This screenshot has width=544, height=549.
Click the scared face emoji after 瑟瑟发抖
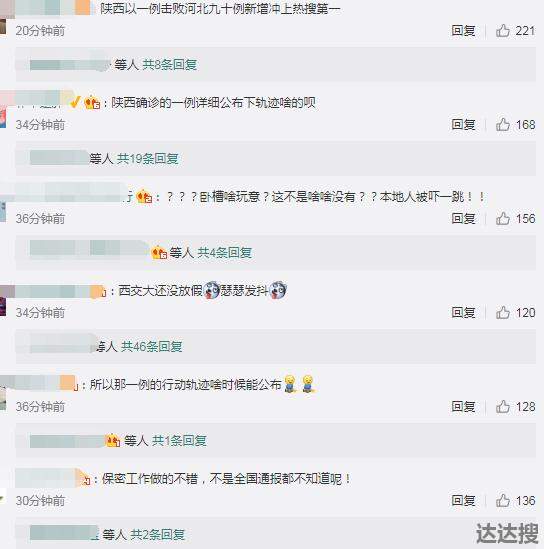click(278, 291)
